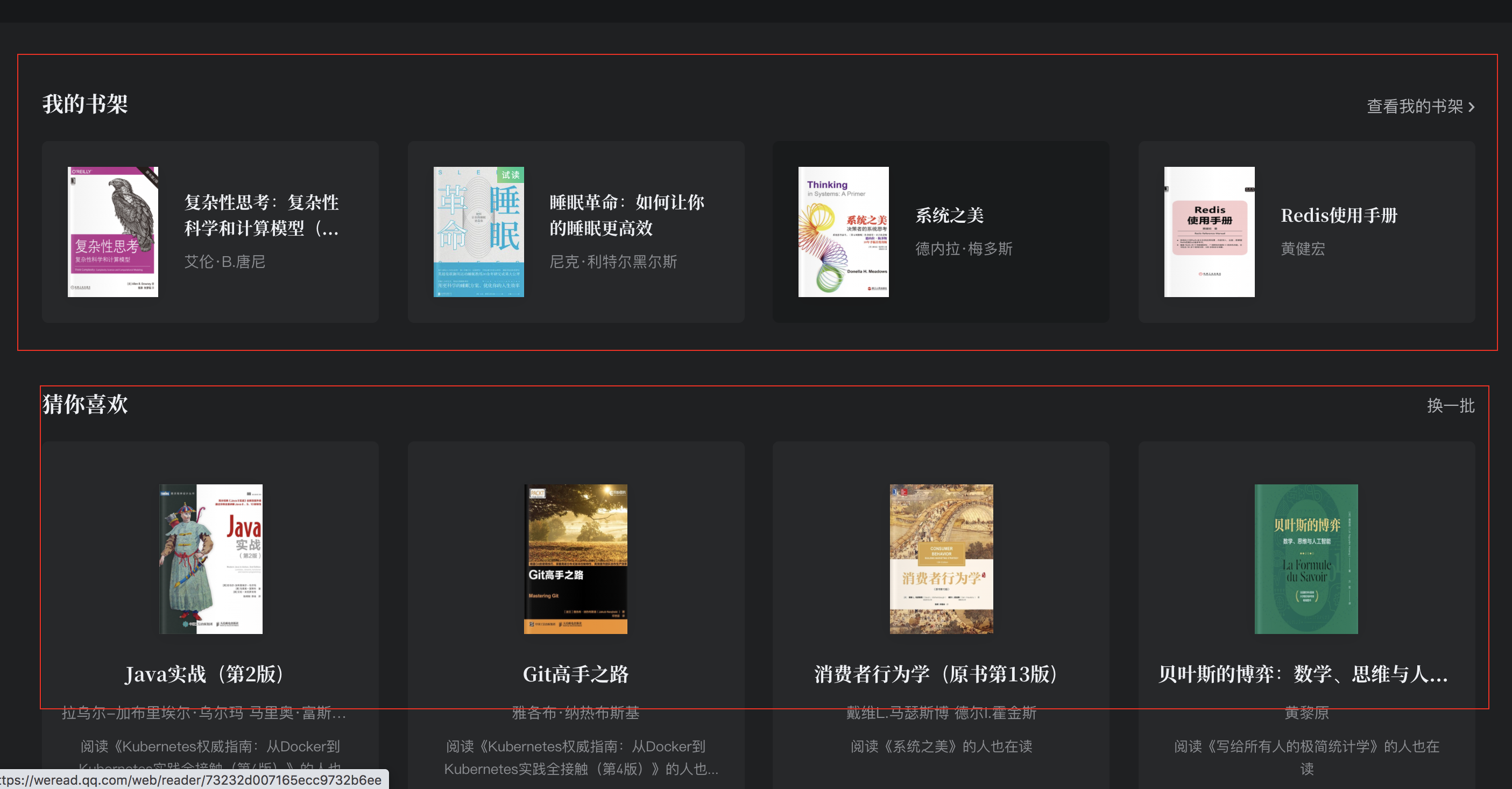Click 换一批 to refresh recommendations

click(1450, 405)
